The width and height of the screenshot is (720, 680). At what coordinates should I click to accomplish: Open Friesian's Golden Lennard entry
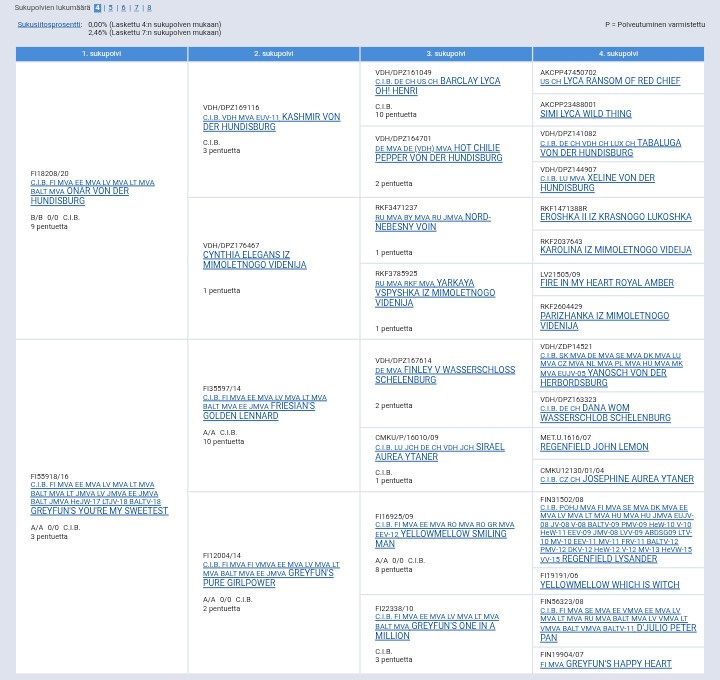point(258,411)
